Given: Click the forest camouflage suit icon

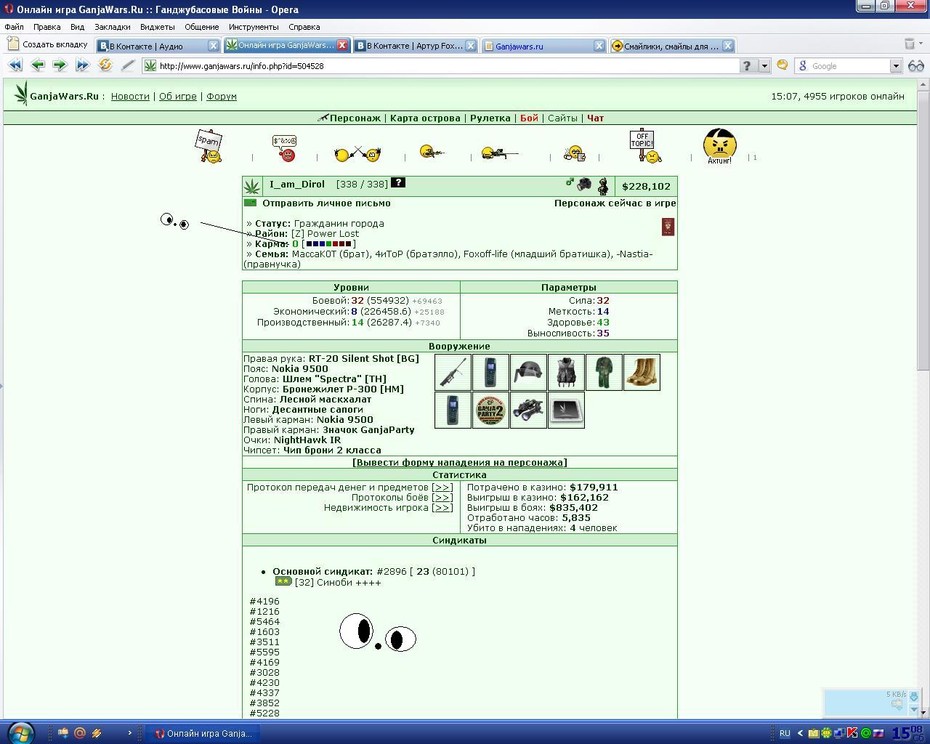Looking at the screenshot, I should [604, 373].
